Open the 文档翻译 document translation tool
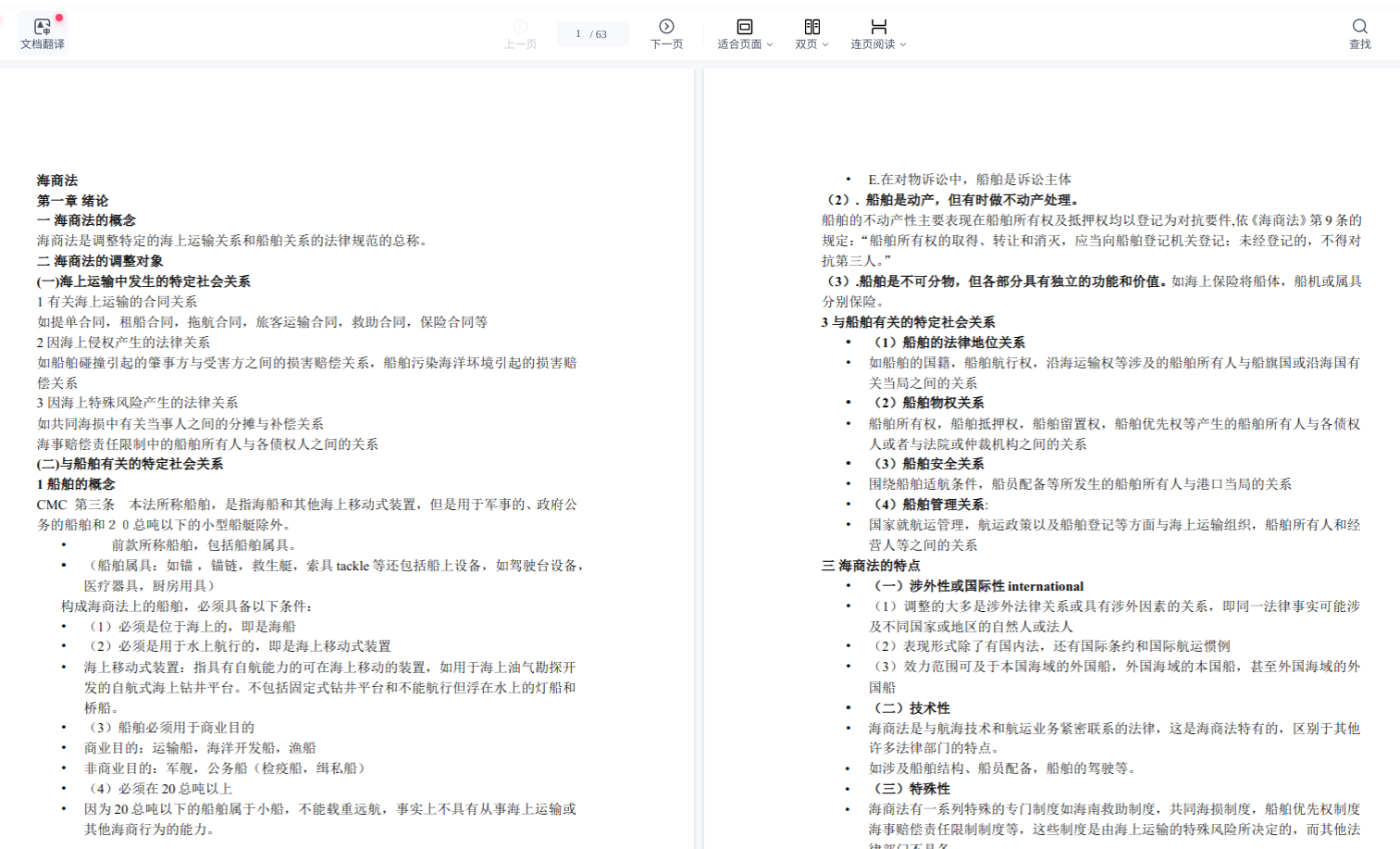1400x849 pixels. [x=43, y=33]
